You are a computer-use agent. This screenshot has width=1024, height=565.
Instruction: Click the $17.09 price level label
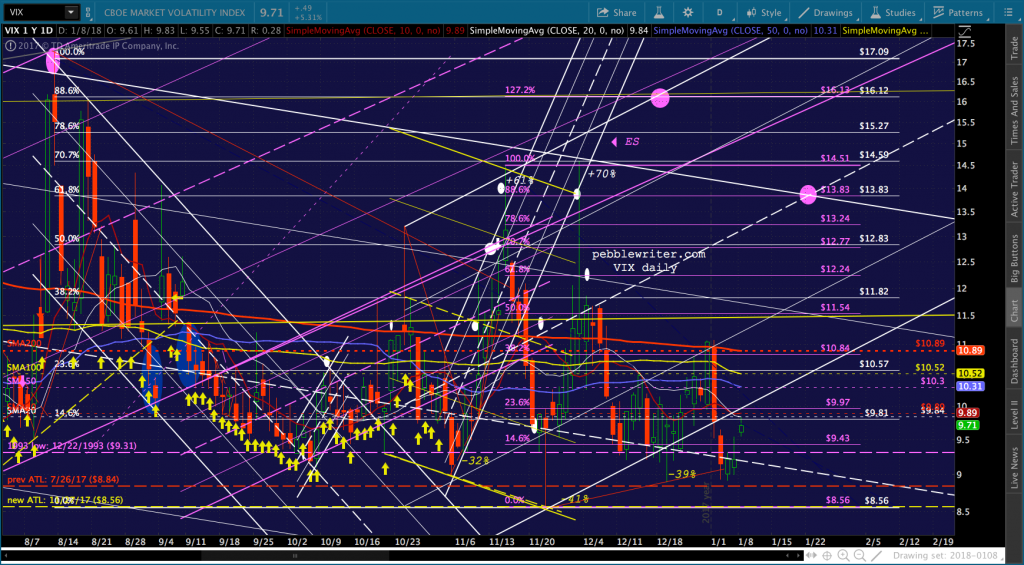click(x=874, y=51)
